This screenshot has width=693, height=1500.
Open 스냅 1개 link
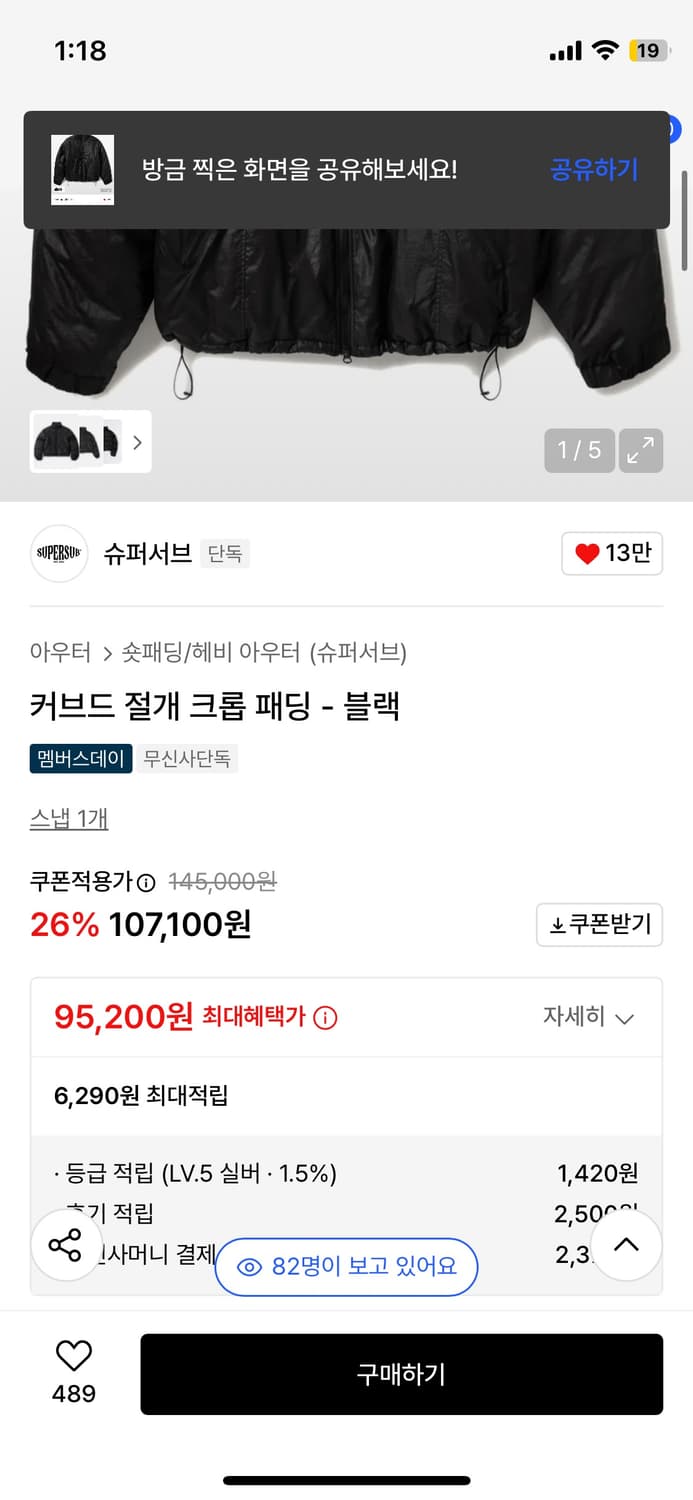click(68, 818)
